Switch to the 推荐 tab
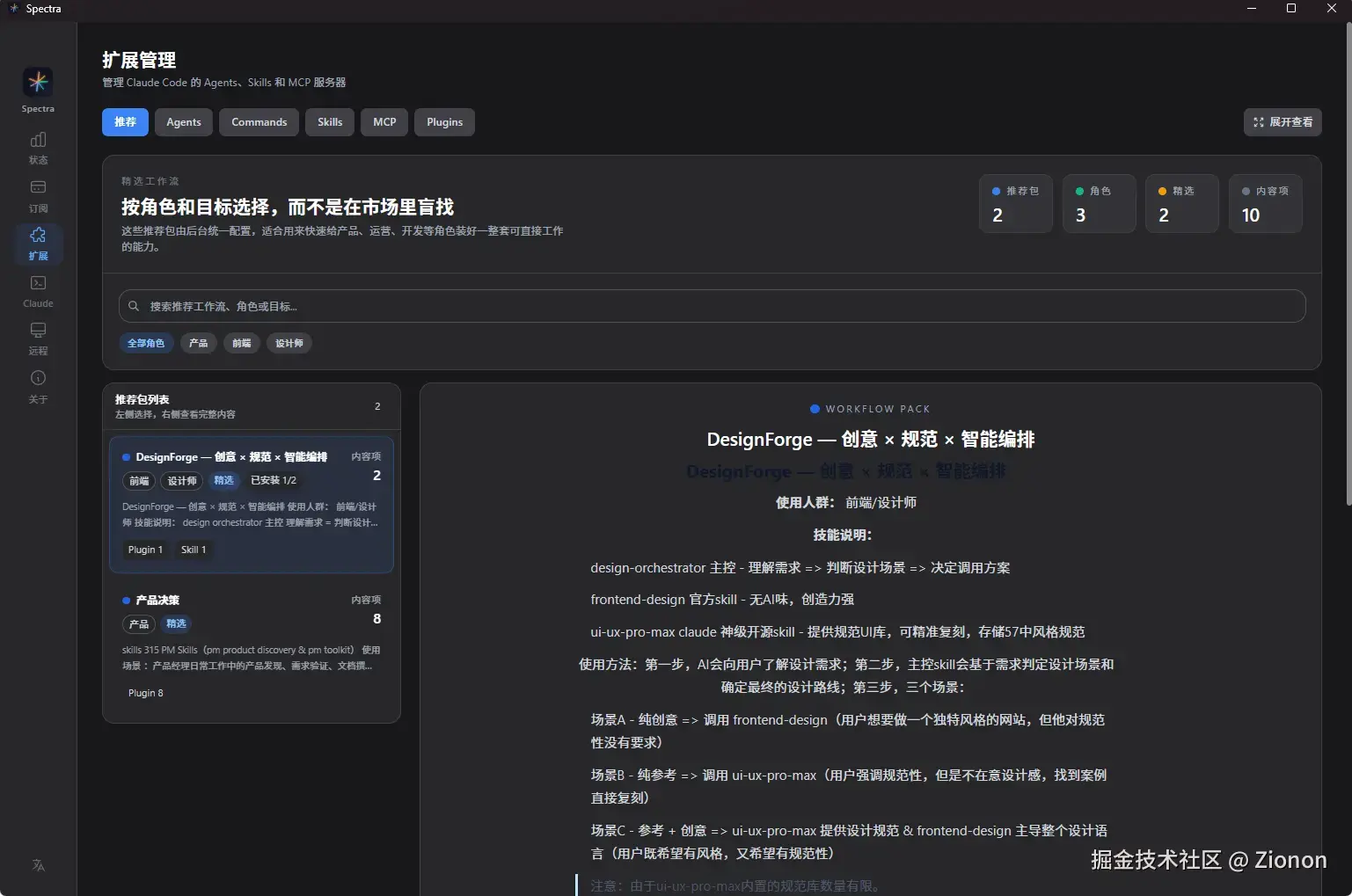This screenshot has height=896, width=1352. pyautogui.click(x=125, y=122)
